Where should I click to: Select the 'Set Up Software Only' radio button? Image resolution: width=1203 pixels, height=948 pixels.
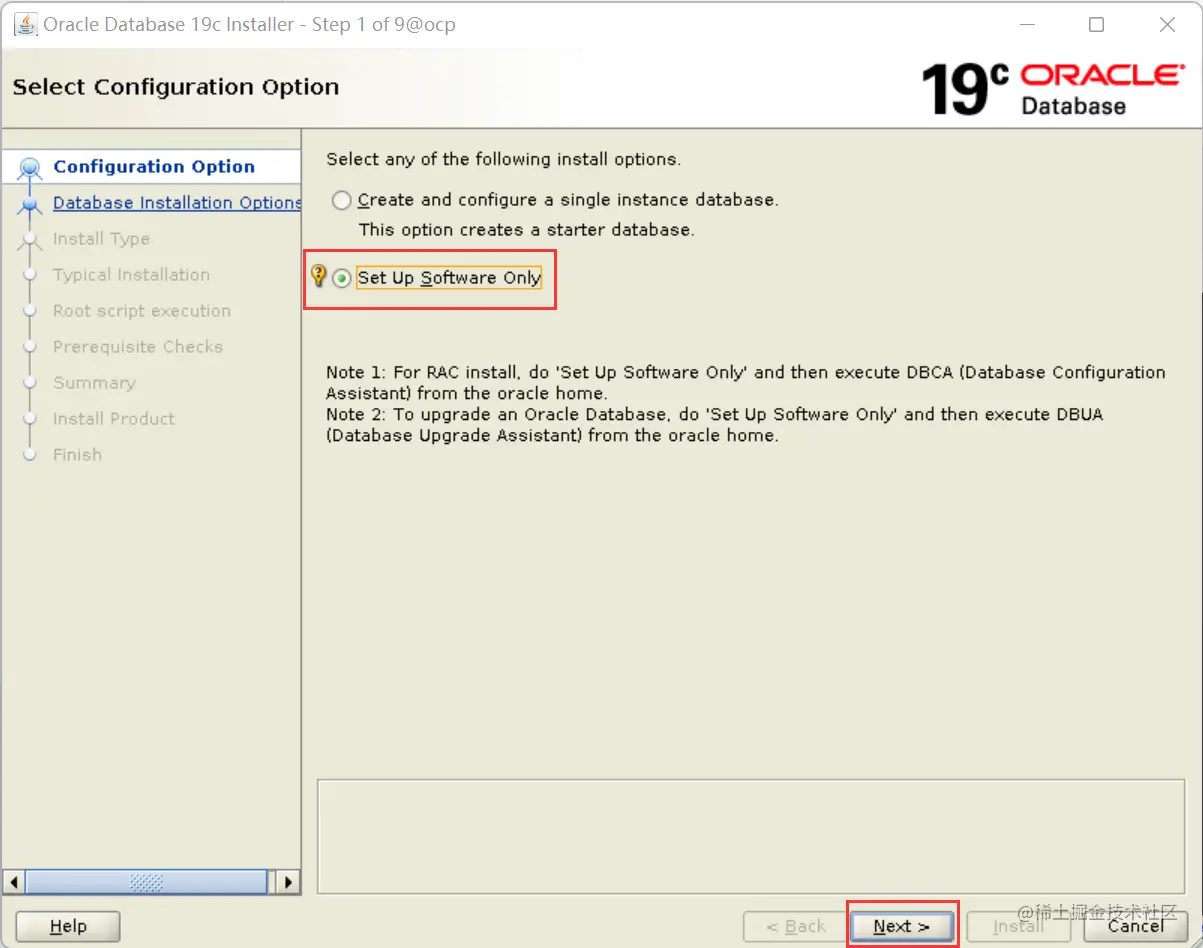[342, 279]
